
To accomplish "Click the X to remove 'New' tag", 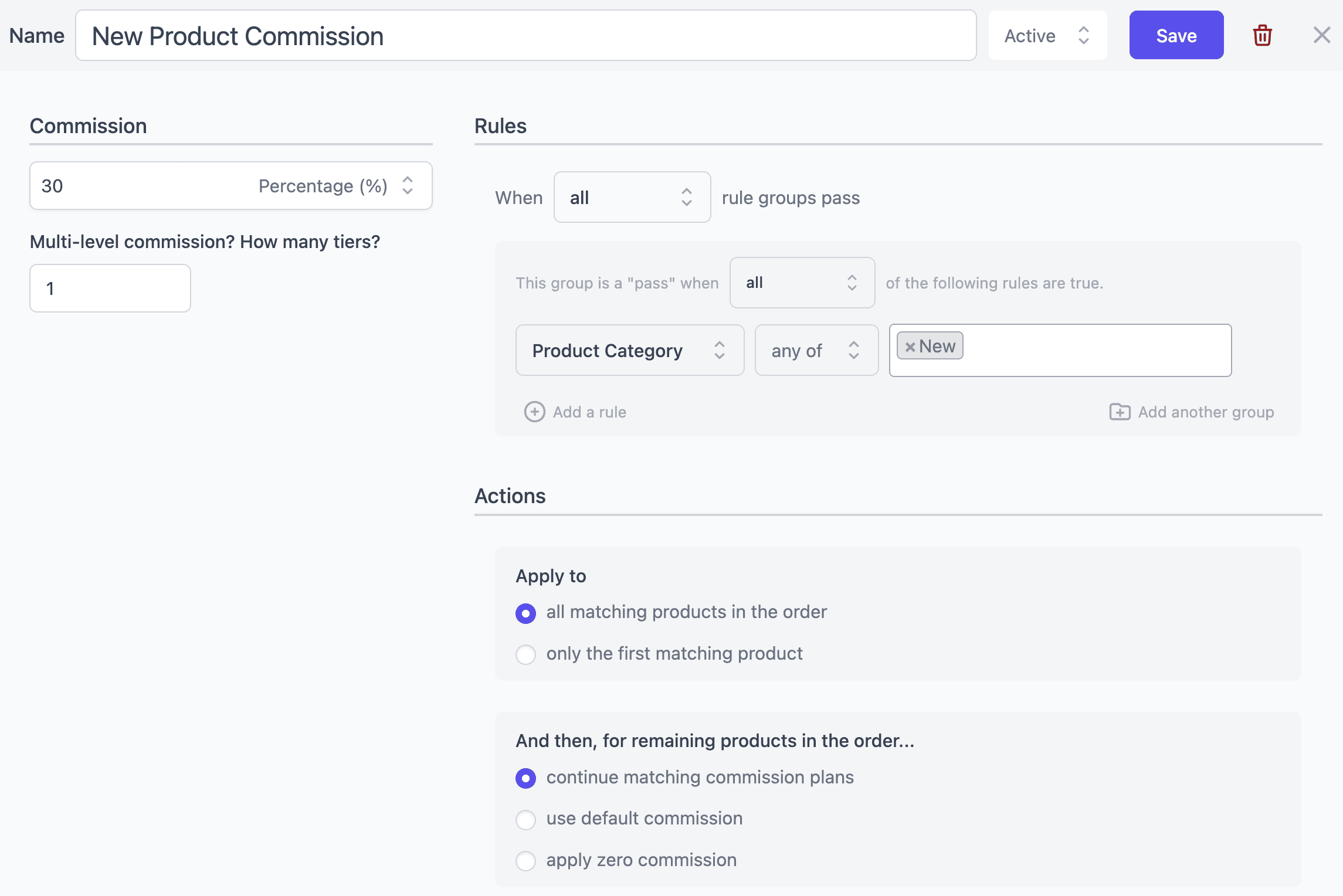I will [x=909, y=347].
